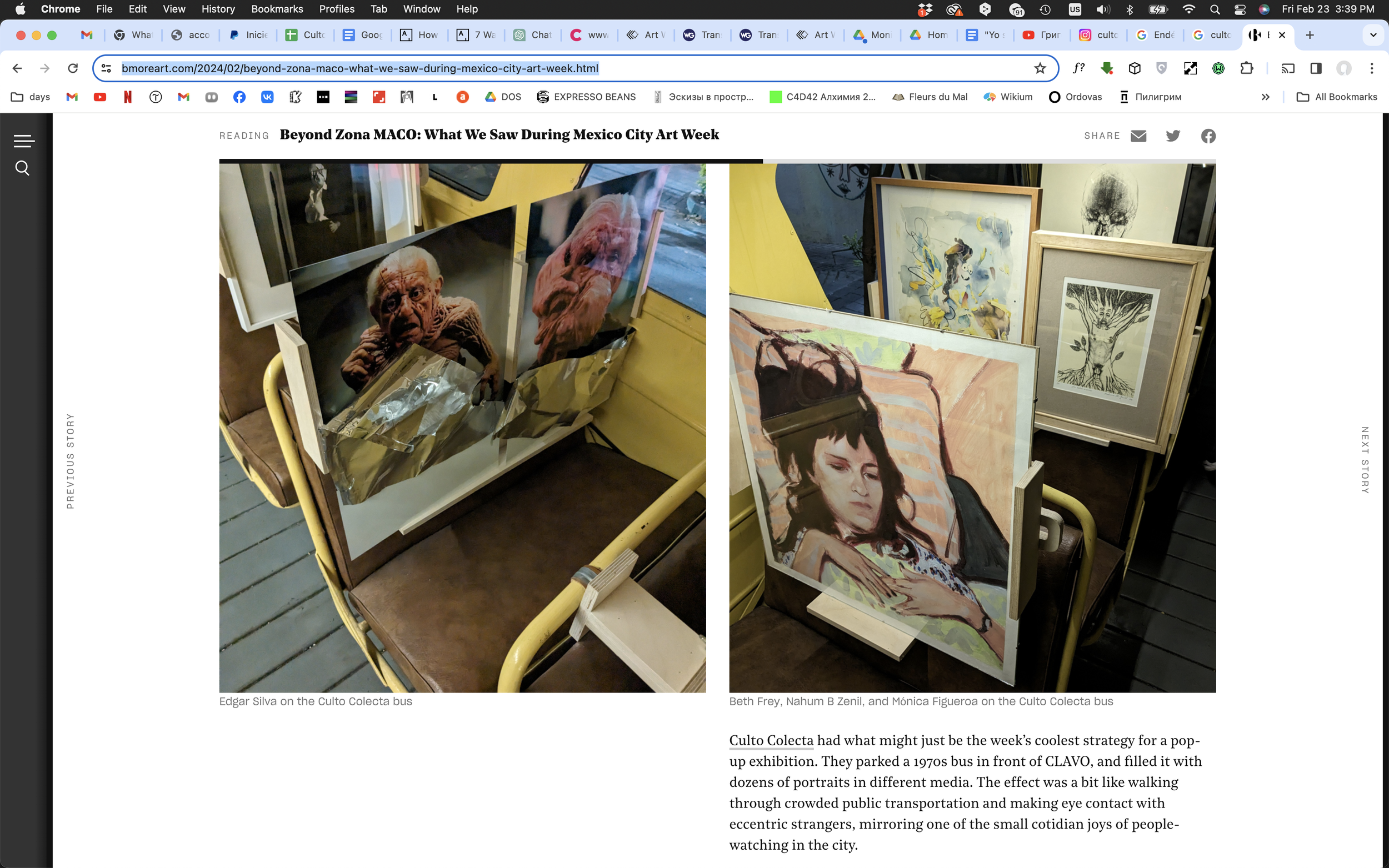Open the site hamburger menu
The image size is (1389, 868).
click(x=23, y=141)
